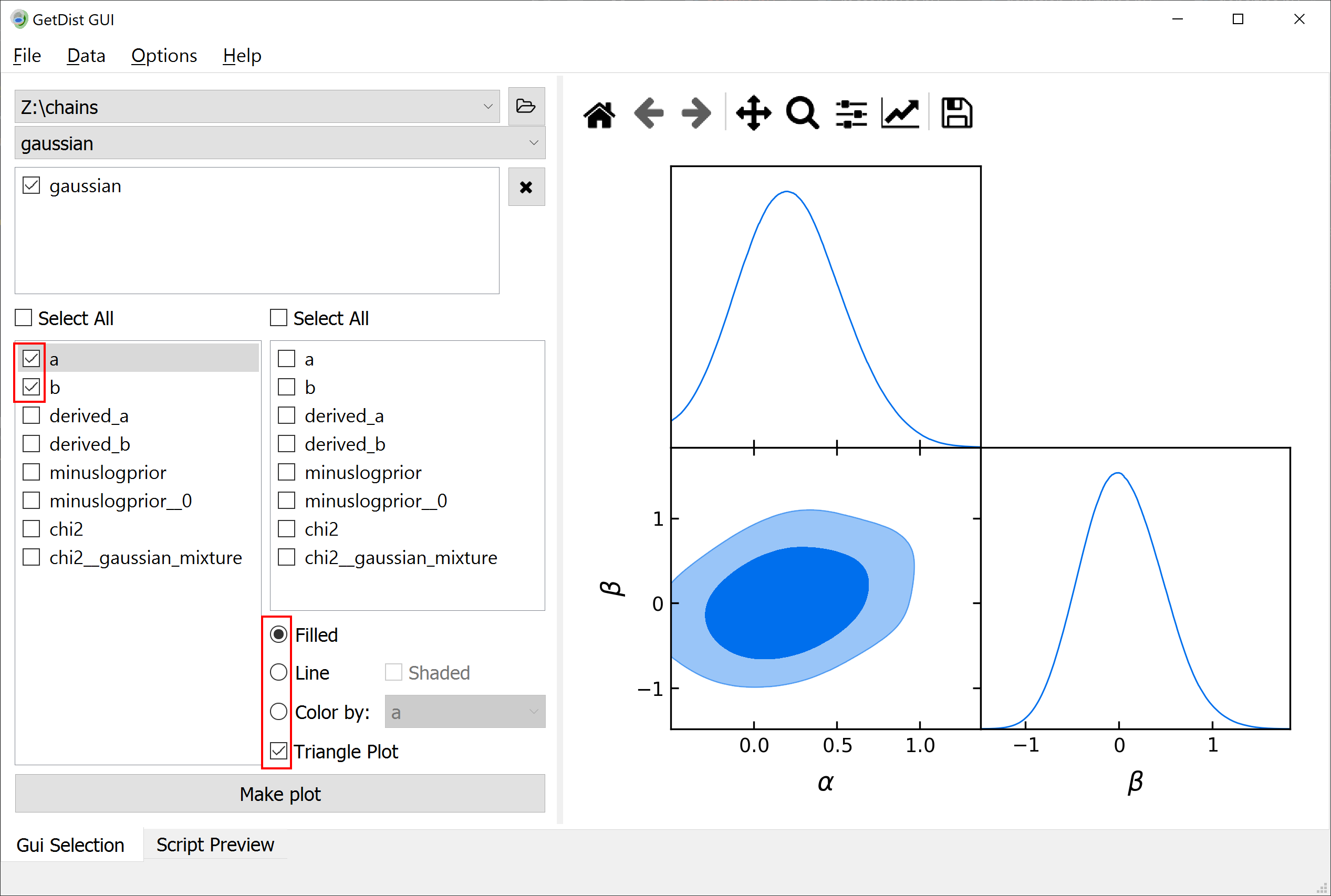Viewport: 1331px width, 896px height.
Task: Uncheck parameter b in first list
Action: [32, 388]
